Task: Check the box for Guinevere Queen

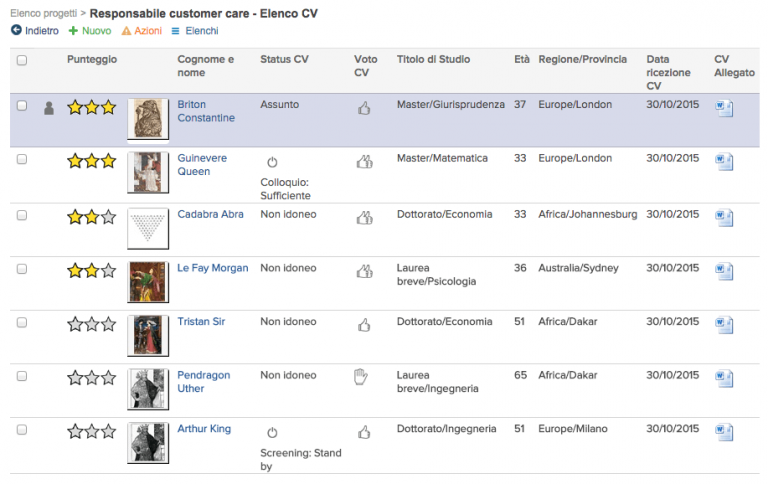Action: tap(22, 159)
